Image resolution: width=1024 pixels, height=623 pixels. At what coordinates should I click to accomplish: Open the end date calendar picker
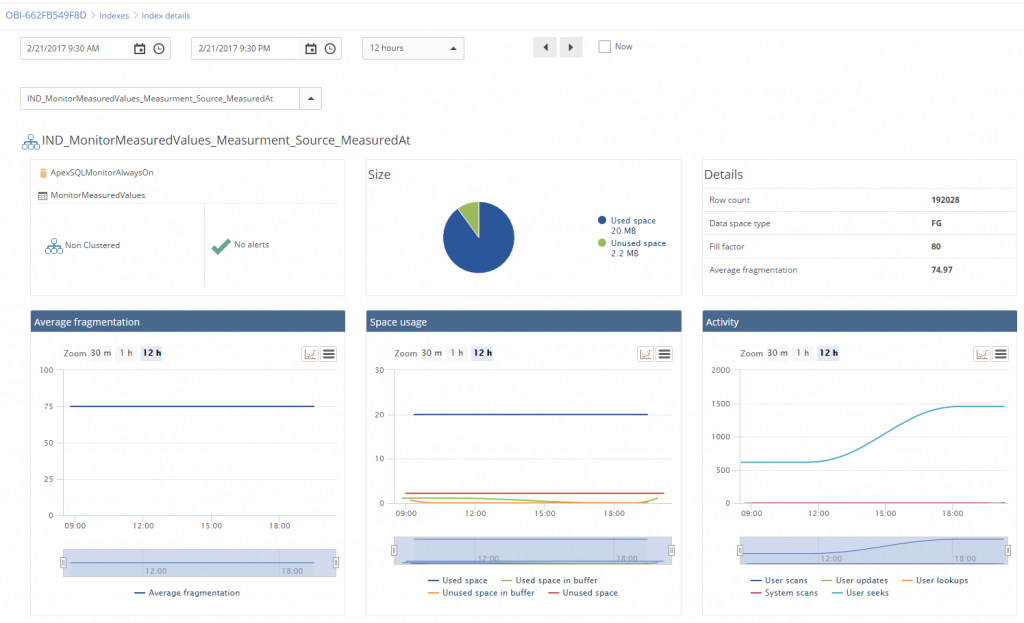tap(311, 47)
